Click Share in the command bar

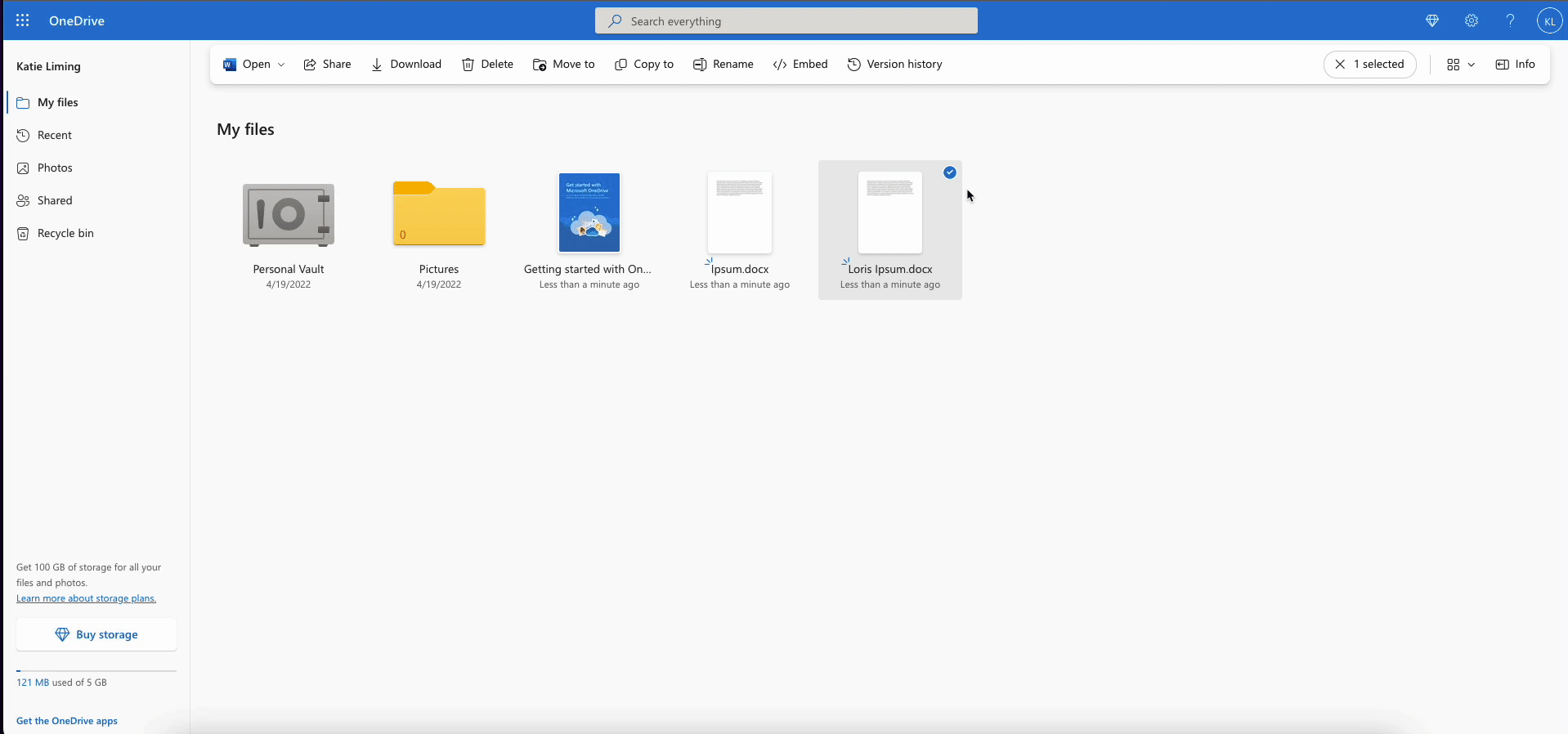pos(327,65)
